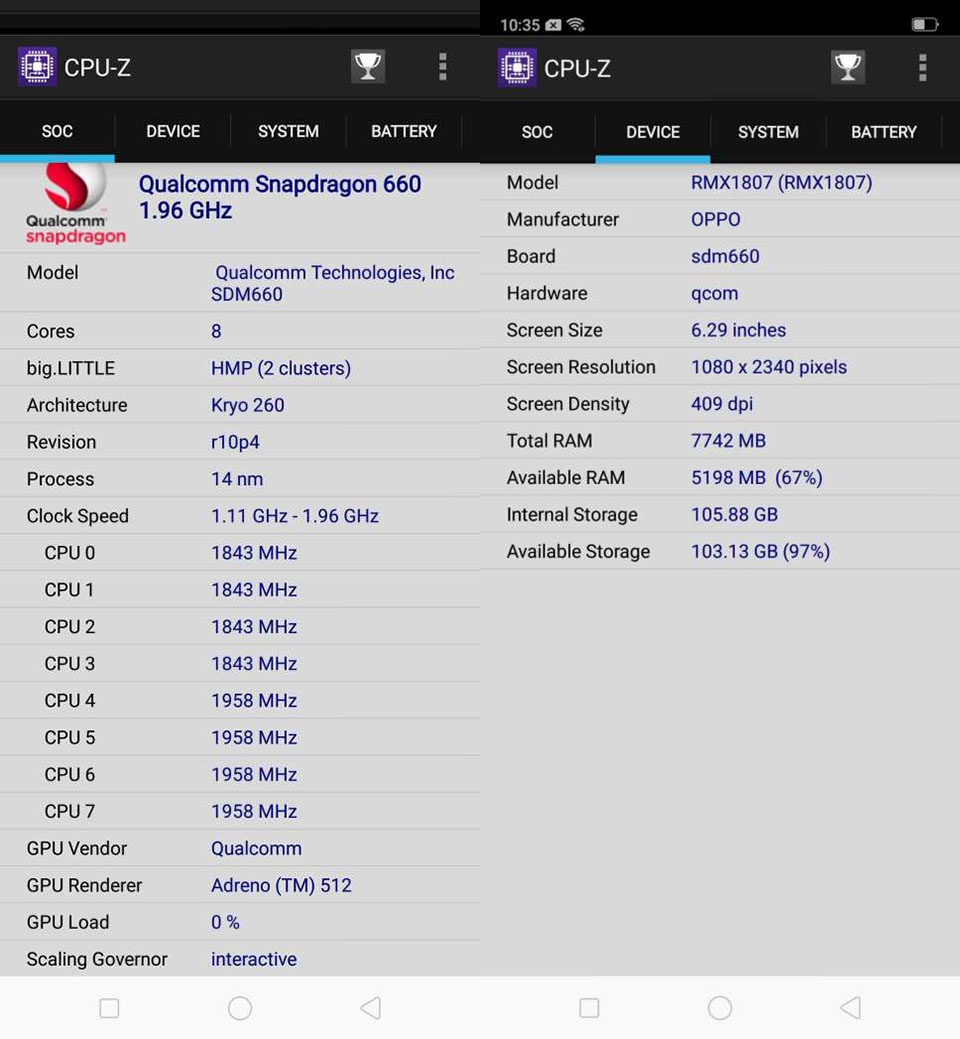
Task: Tap the Wi-Fi status icon
Action: pyautogui.click(x=576, y=25)
